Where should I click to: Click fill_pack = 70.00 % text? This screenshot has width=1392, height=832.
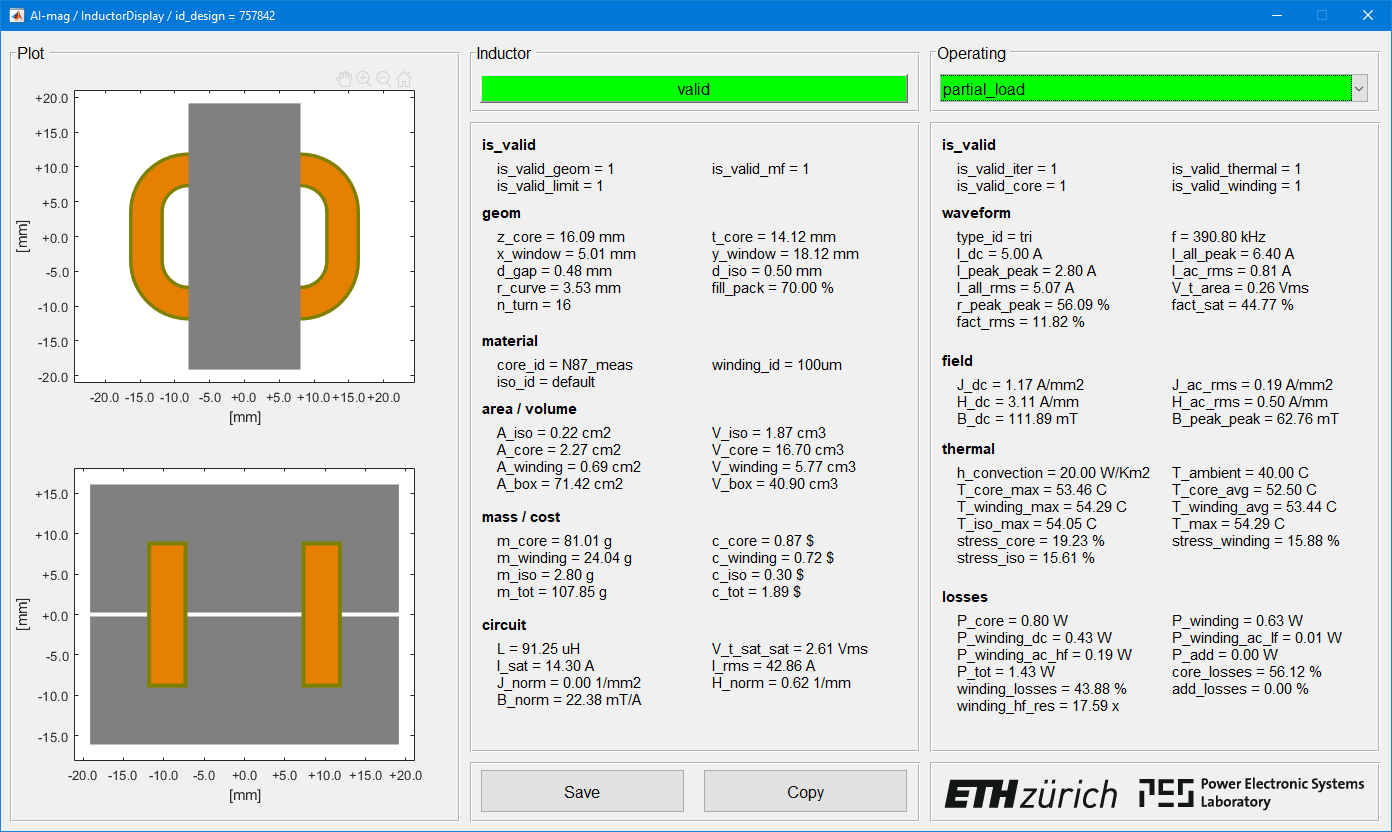(773, 288)
